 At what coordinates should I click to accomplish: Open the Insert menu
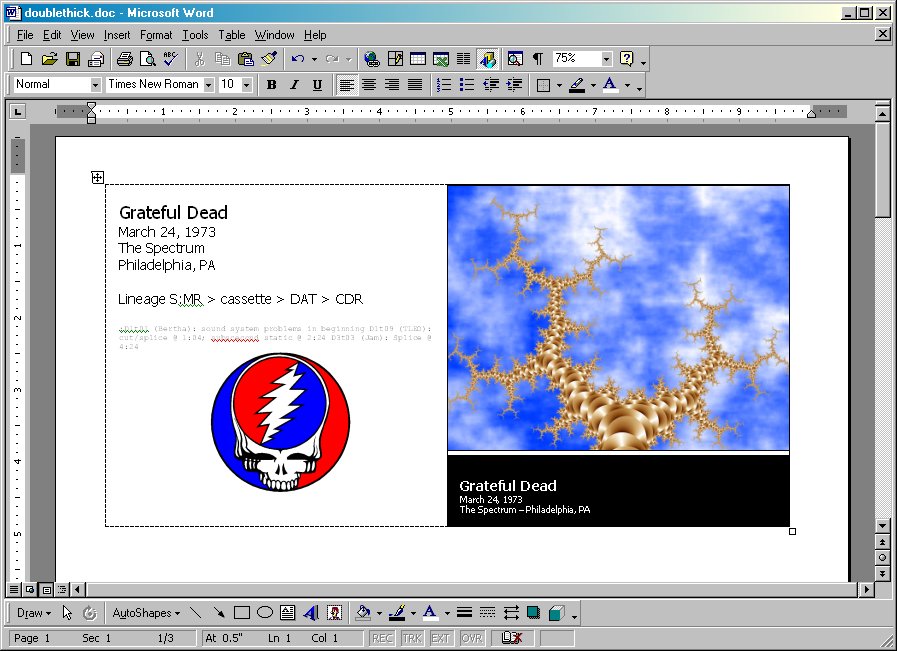pos(117,35)
